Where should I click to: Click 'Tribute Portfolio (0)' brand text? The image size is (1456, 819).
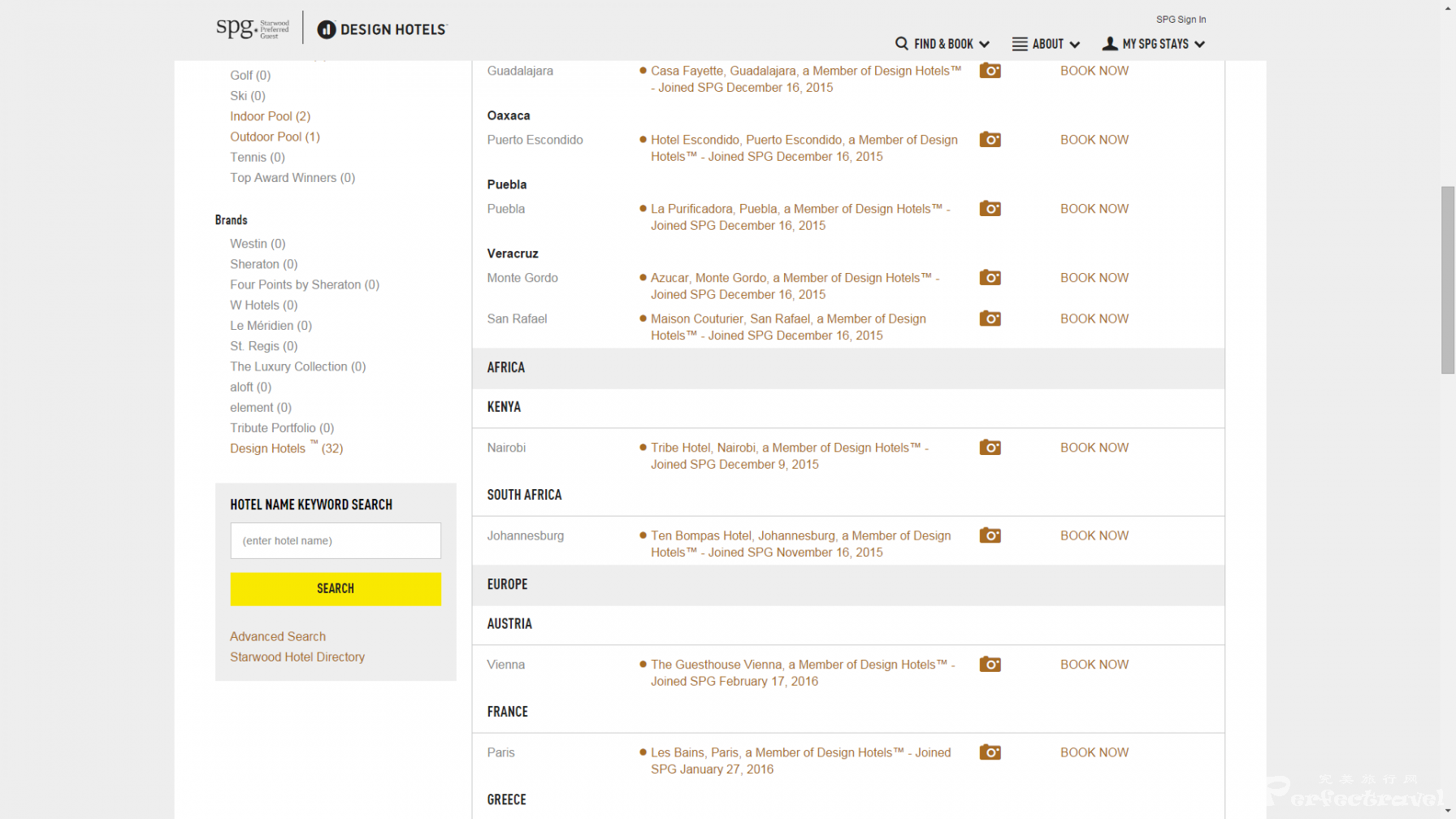point(282,427)
